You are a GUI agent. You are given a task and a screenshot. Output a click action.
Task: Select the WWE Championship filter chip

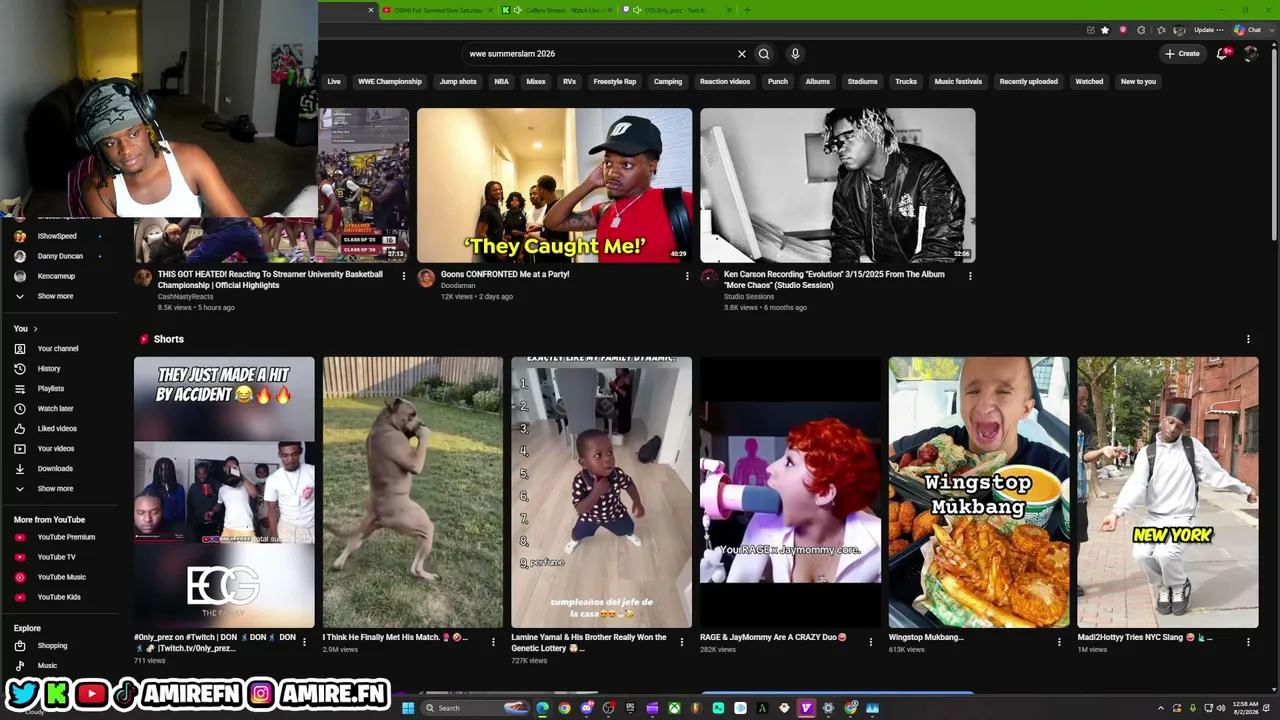pos(390,82)
